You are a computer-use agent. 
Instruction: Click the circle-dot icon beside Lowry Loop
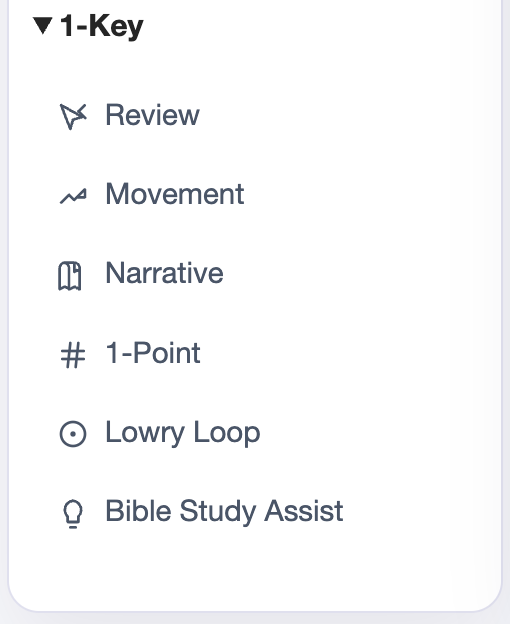(x=73, y=434)
